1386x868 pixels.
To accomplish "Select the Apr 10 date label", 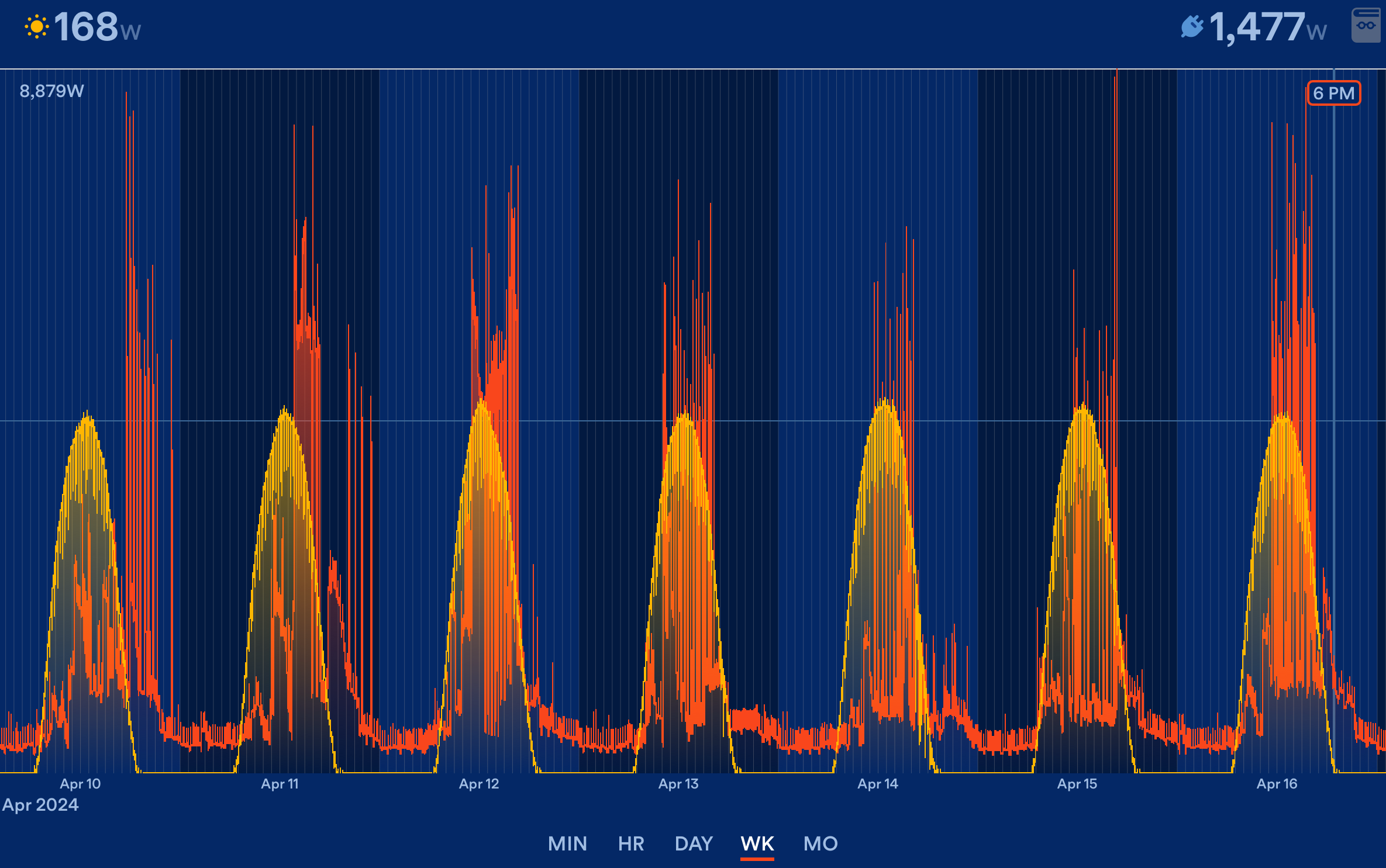I will [80, 784].
